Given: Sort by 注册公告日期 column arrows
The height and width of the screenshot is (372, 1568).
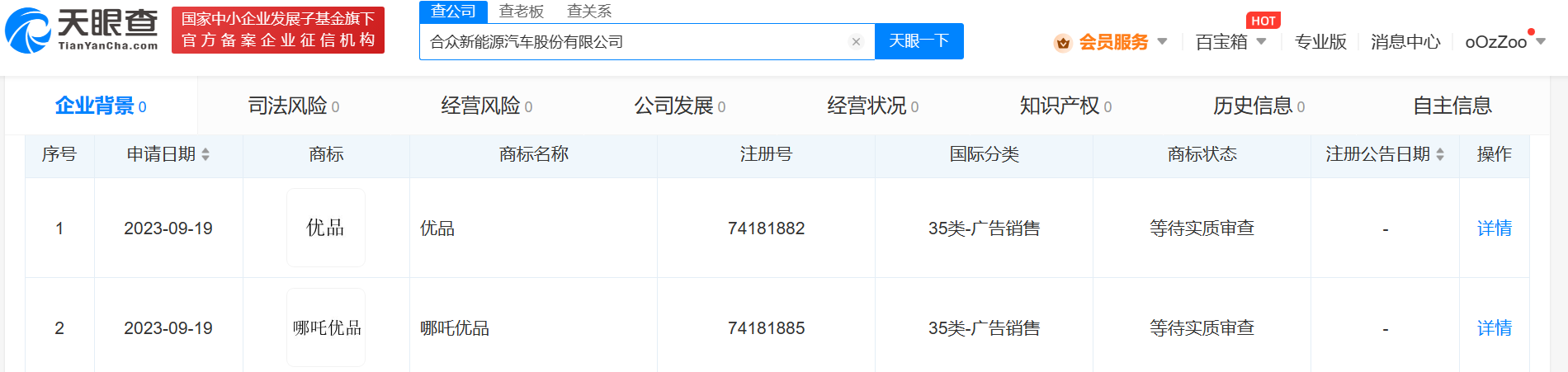Looking at the screenshot, I should [x=1440, y=154].
